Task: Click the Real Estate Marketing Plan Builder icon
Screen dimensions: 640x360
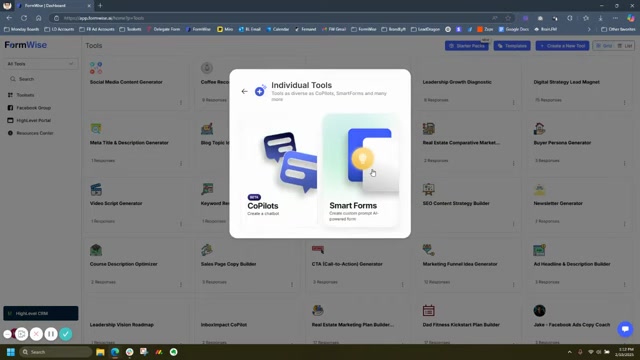Action: coord(318,311)
